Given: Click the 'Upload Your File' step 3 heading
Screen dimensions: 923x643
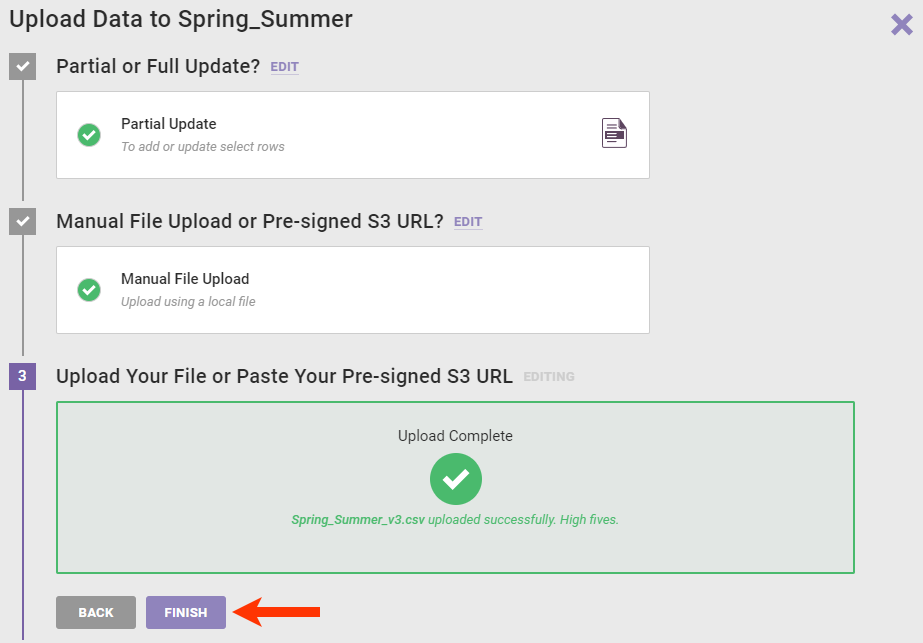Looking at the screenshot, I should pos(284,377).
